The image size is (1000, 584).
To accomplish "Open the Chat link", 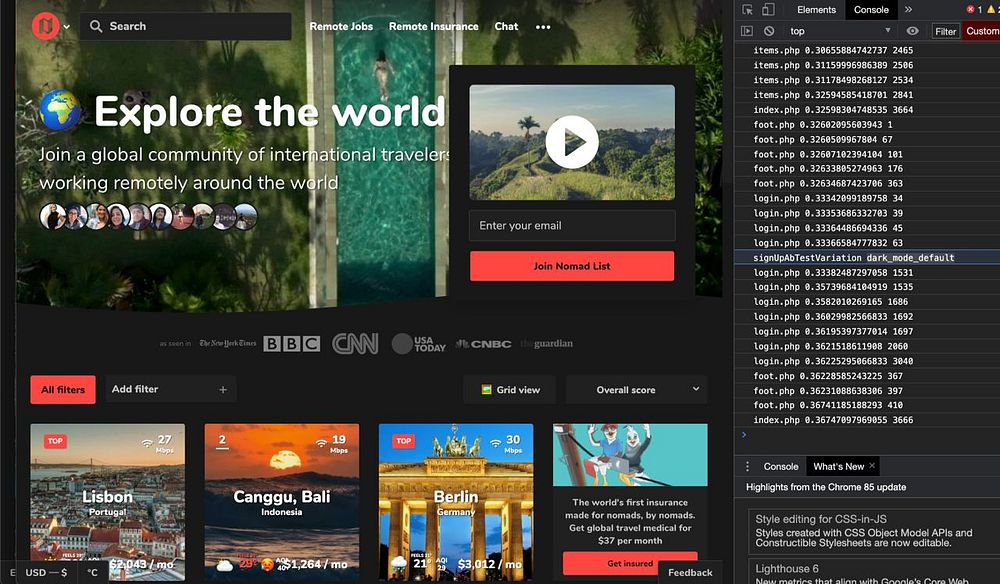I will 506,26.
